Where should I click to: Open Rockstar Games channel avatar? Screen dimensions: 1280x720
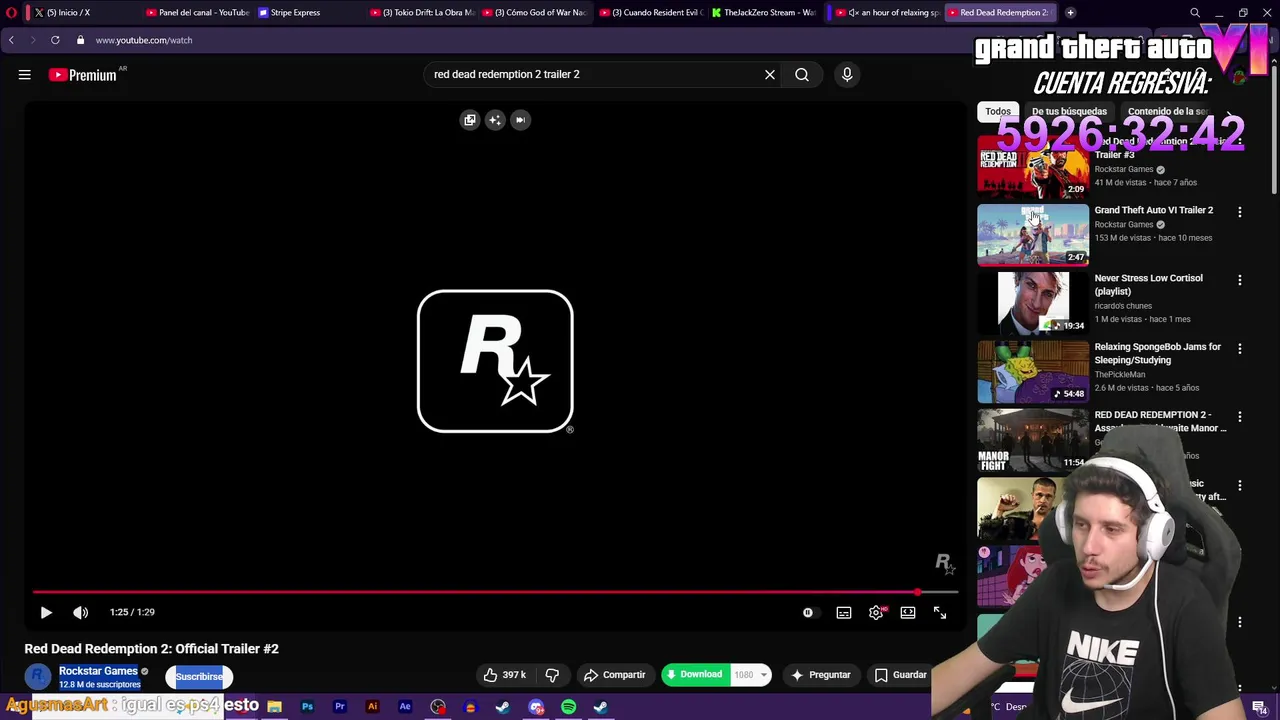coord(38,677)
